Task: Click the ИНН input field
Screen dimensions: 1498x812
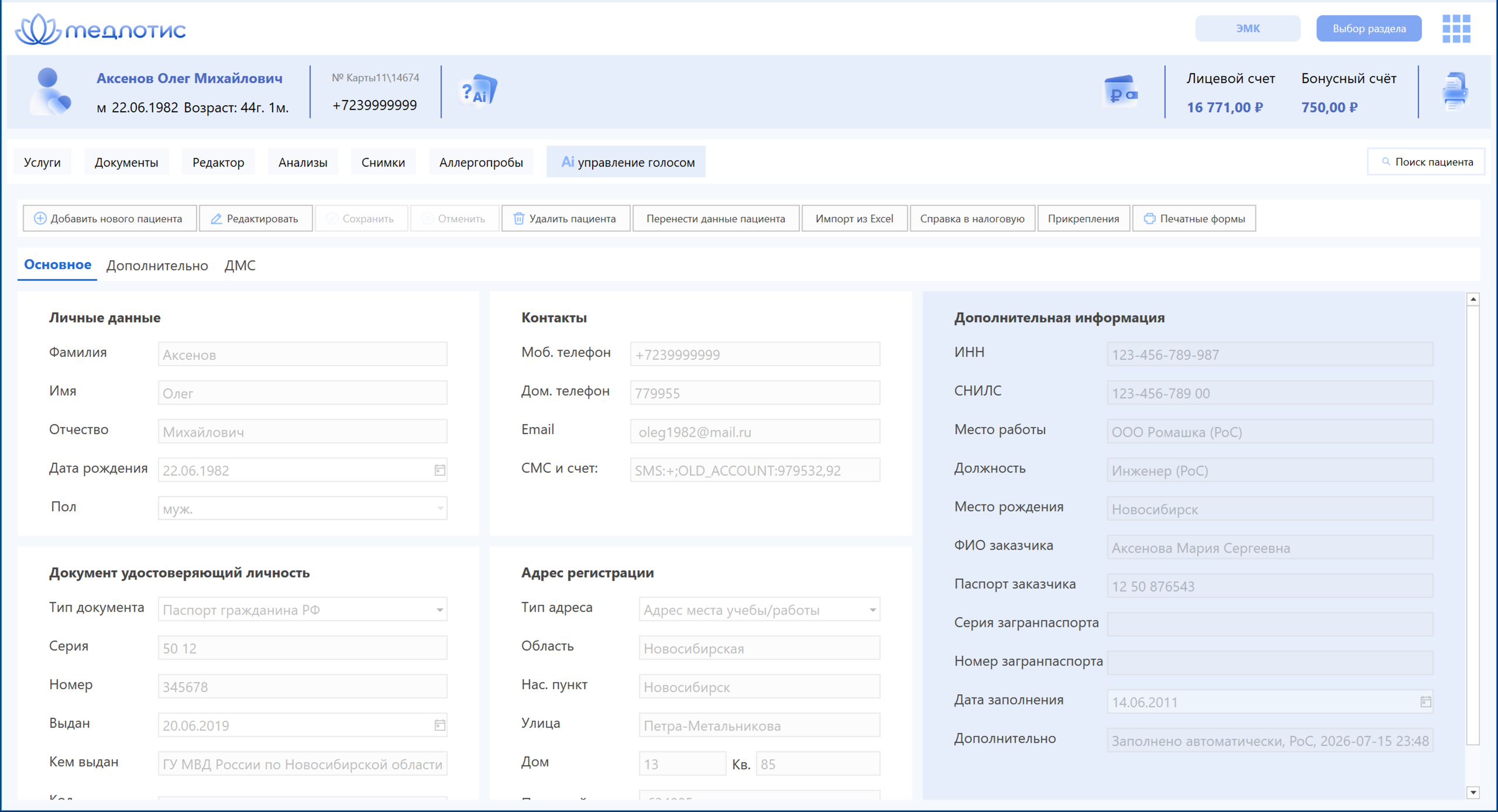Action: click(1269, 355)
